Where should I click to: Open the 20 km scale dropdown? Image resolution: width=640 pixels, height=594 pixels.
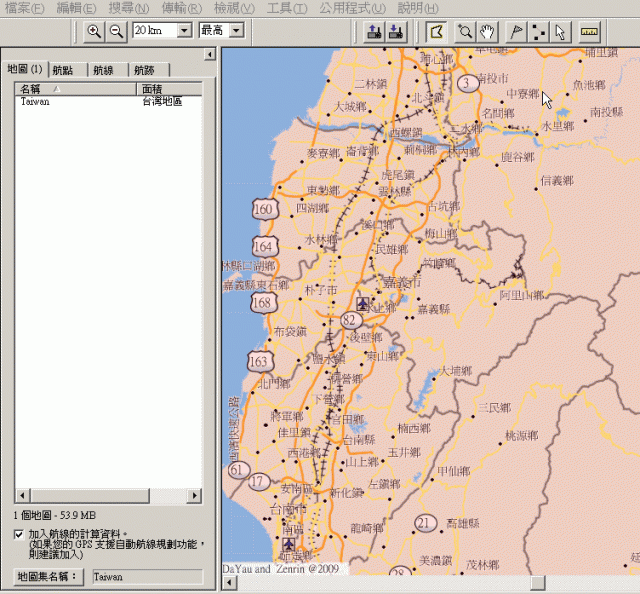(184, 30)
